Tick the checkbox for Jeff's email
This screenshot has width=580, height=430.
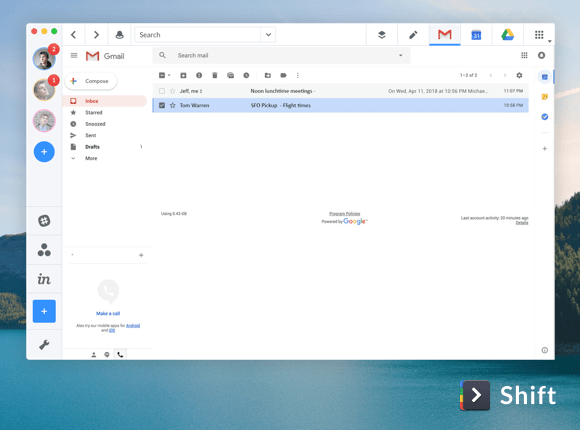point(162,91)
